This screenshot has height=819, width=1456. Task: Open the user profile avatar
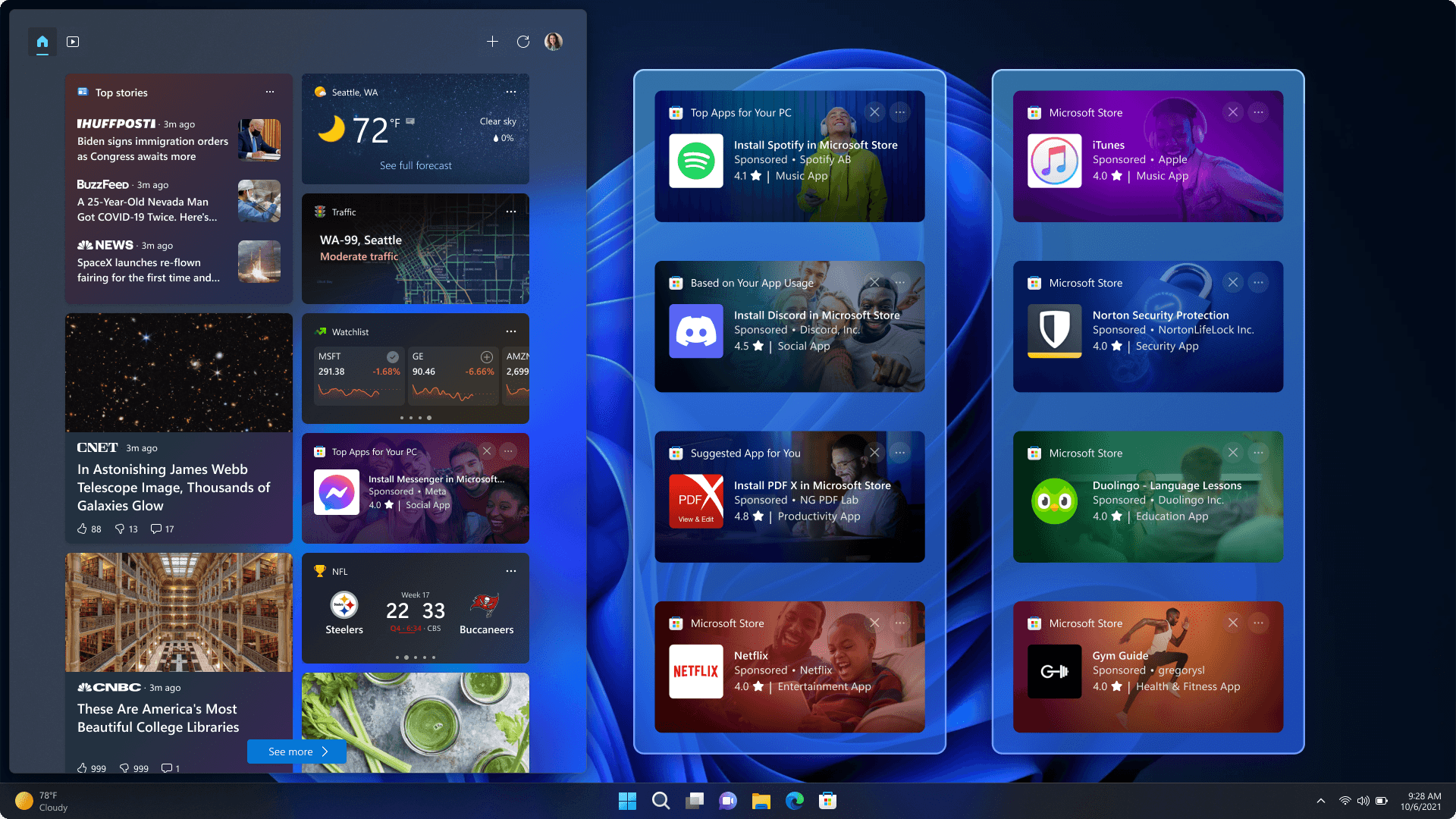coord(554,42)
